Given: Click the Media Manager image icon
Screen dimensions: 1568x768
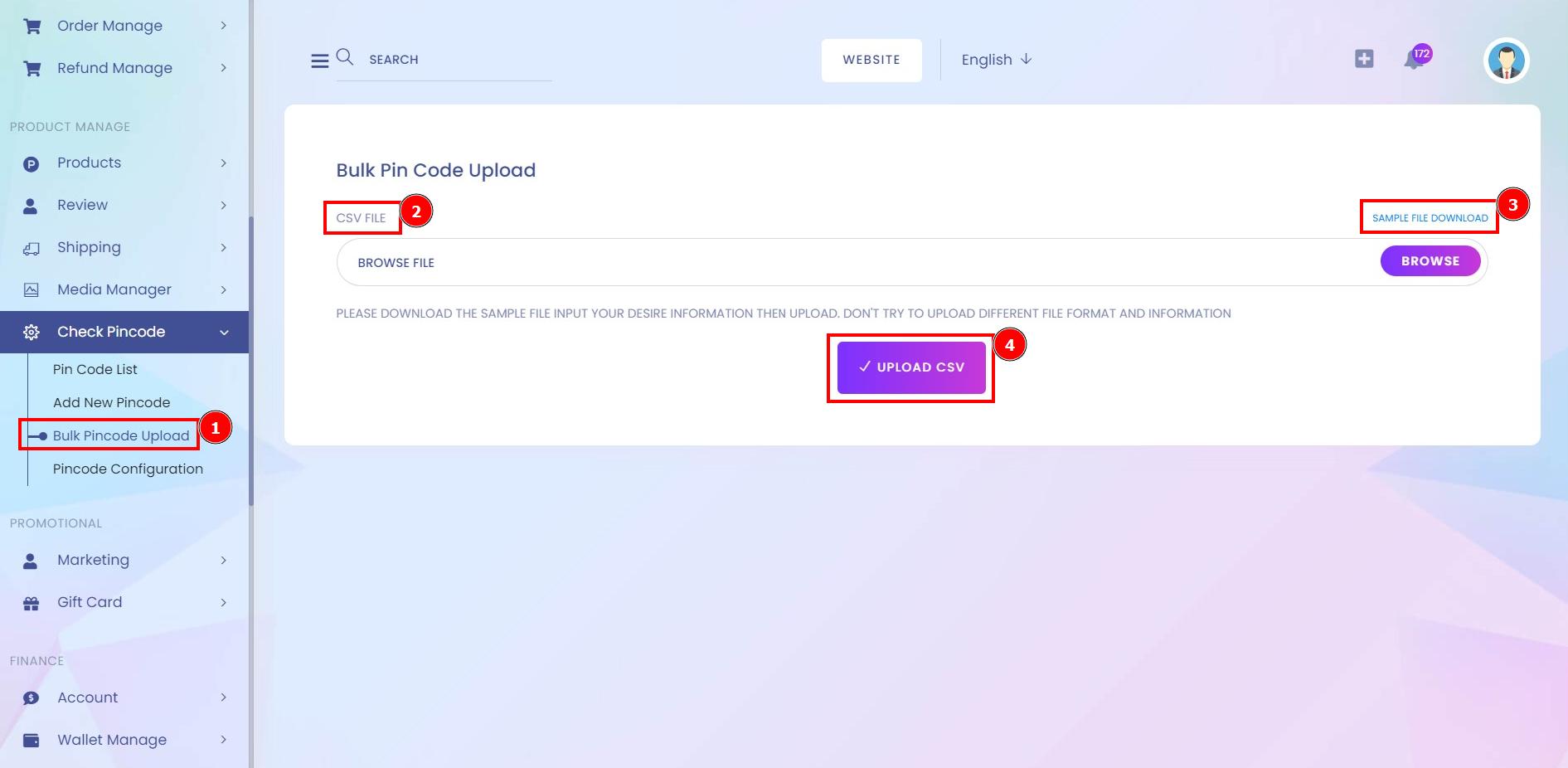Looking at the screenshot, I should tap(31, 290).
